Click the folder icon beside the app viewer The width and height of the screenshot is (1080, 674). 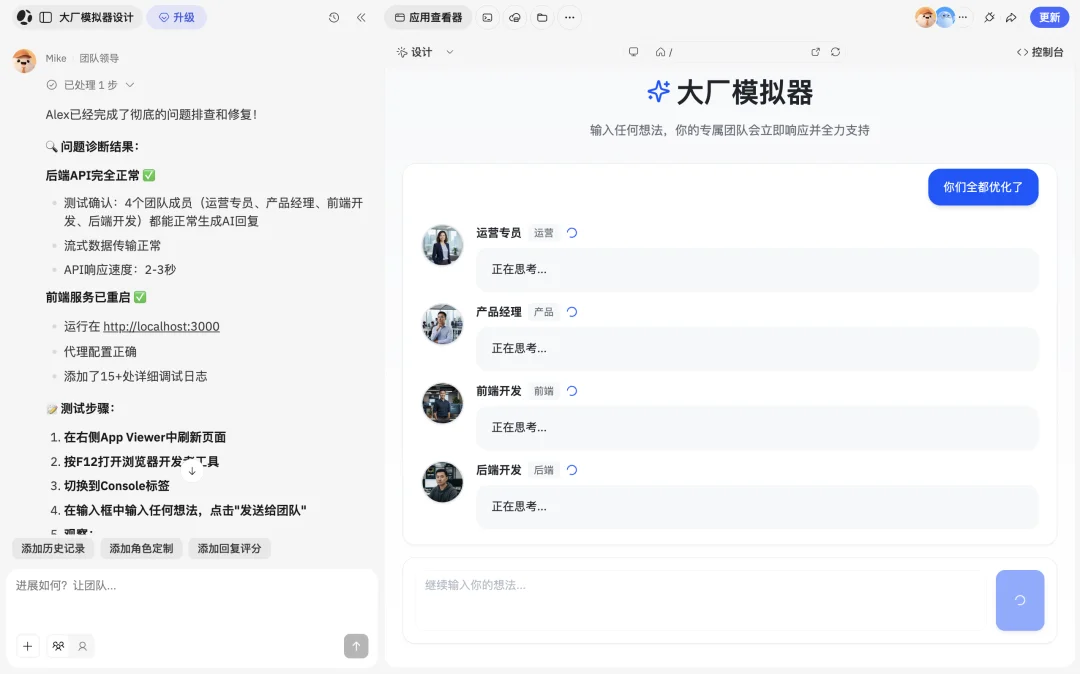[x=543, y=17]
